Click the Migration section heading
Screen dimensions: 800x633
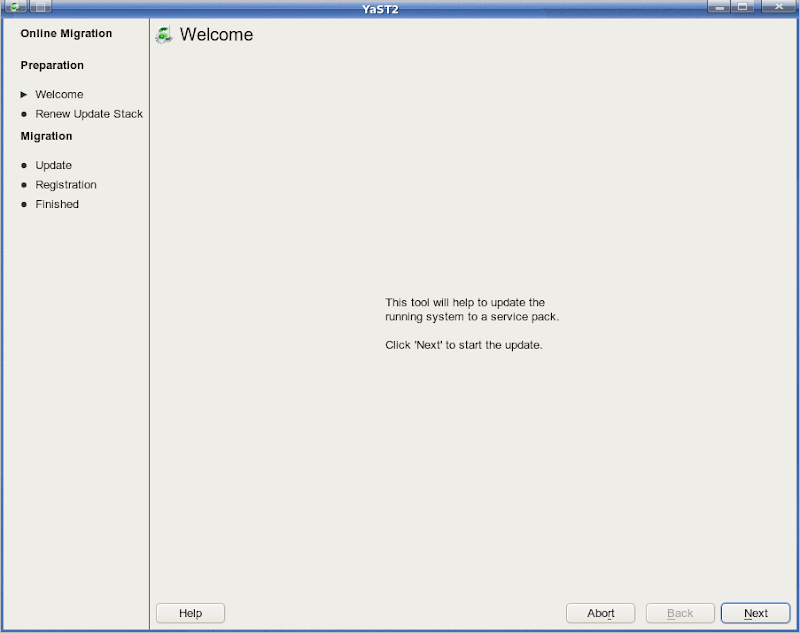[x=46, y=136]
